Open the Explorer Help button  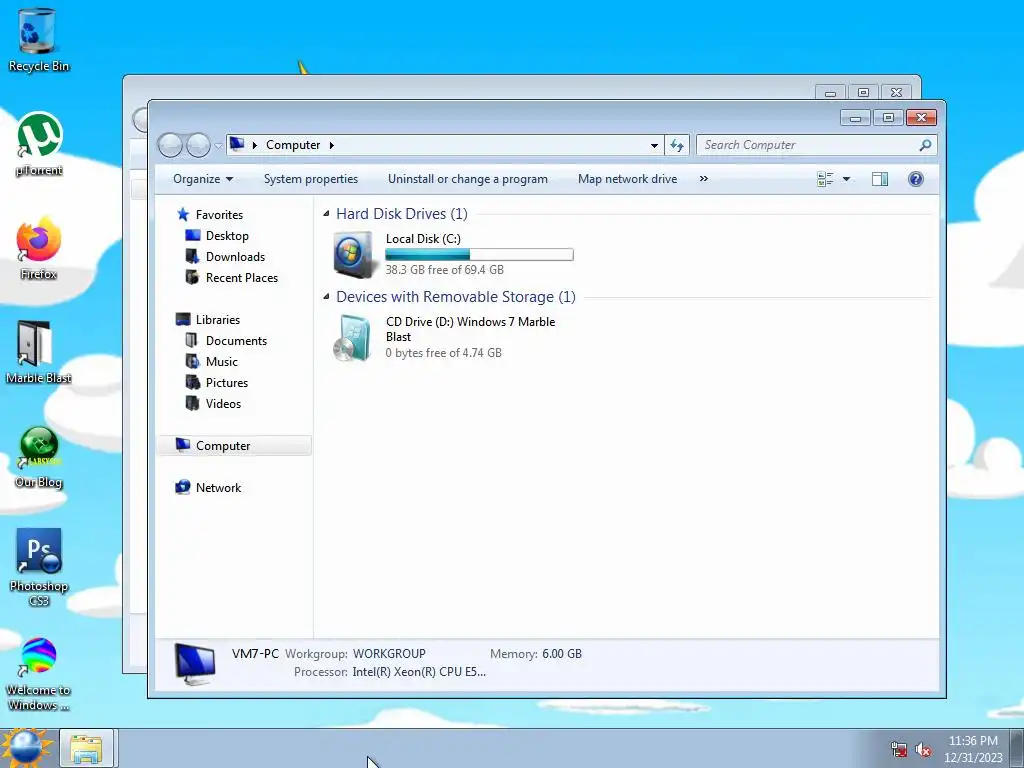916,179
